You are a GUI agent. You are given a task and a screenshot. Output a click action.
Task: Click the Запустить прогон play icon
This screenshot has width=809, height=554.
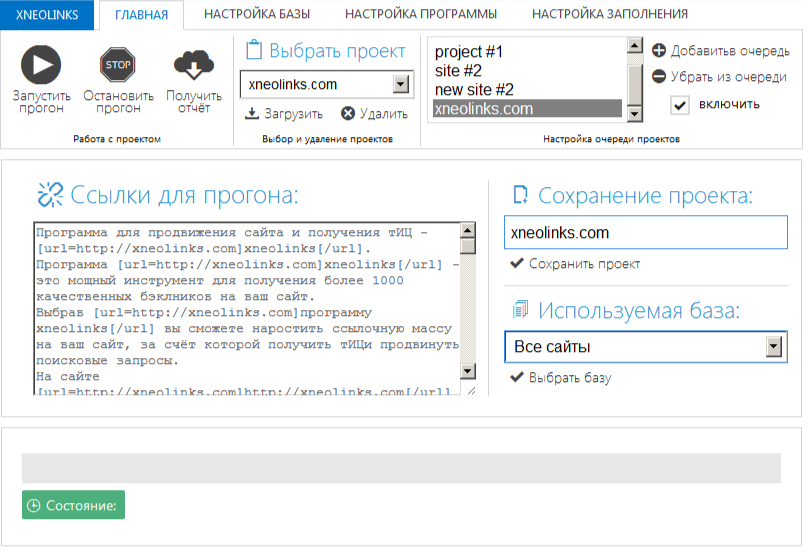click(x=41, y=64)
